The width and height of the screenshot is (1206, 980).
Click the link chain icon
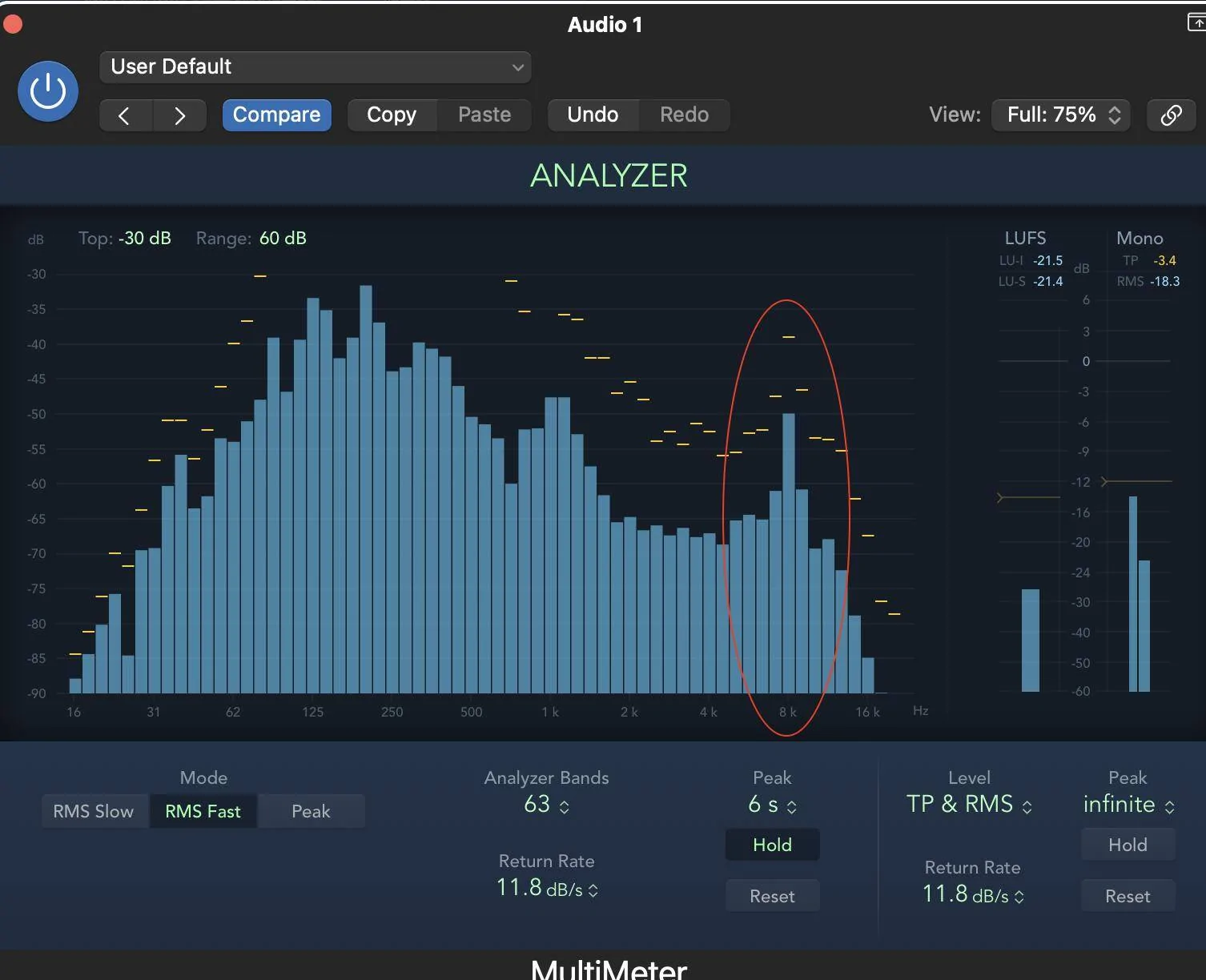coord(1171,115)
